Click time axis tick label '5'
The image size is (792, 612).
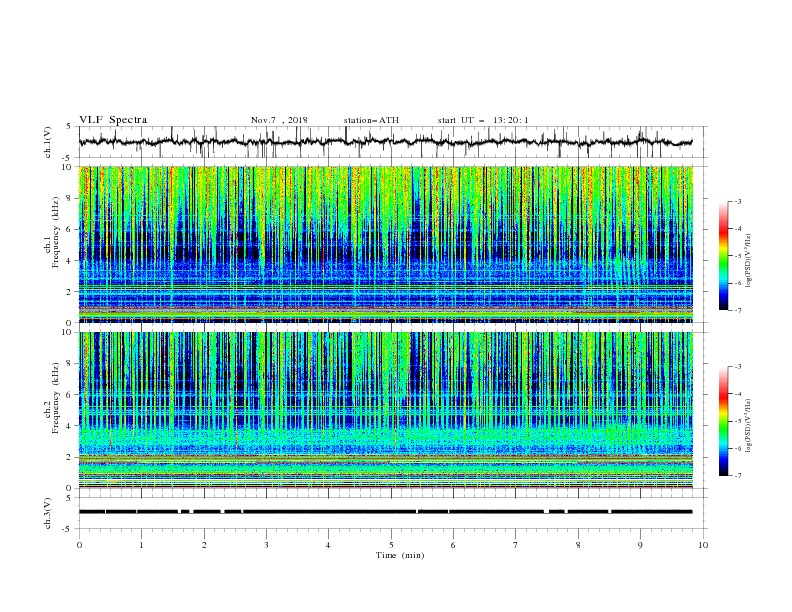coord(391,545)
